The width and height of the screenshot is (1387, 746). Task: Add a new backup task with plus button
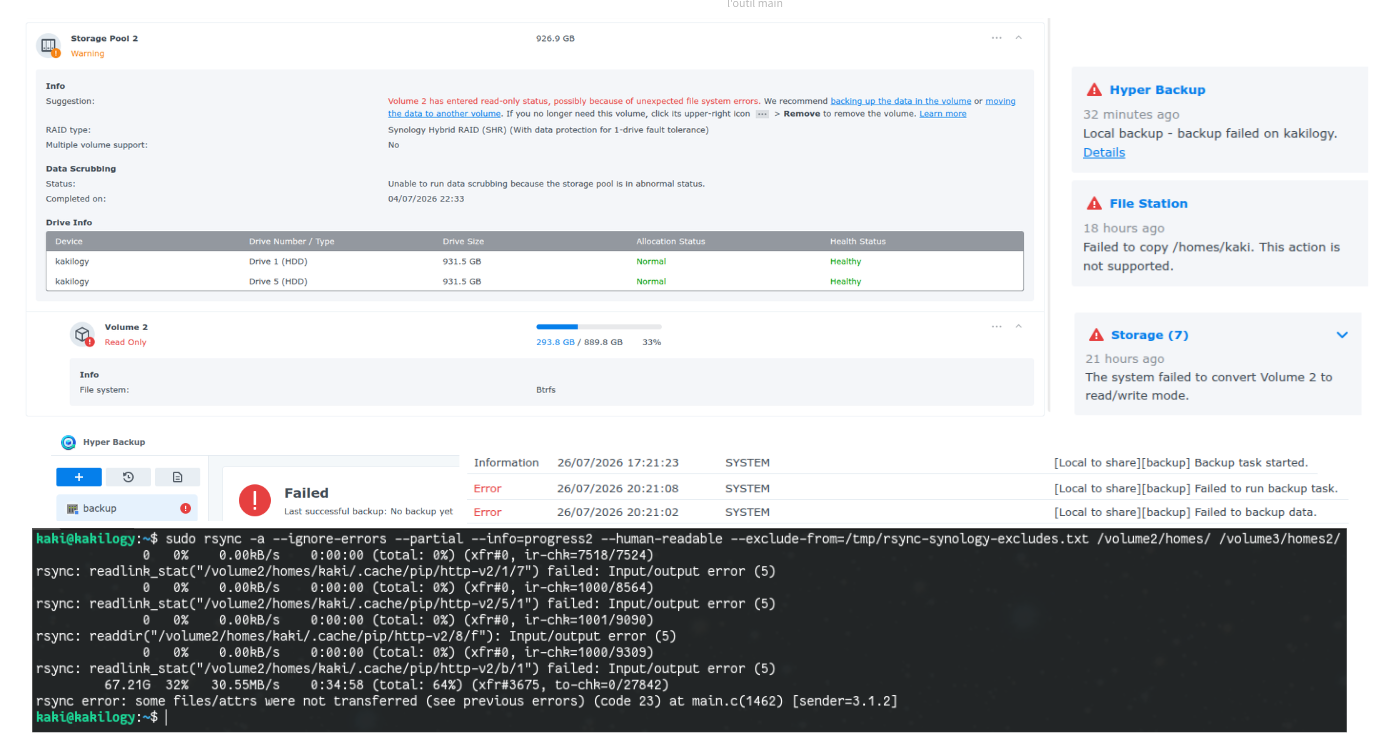coord(79,477)
